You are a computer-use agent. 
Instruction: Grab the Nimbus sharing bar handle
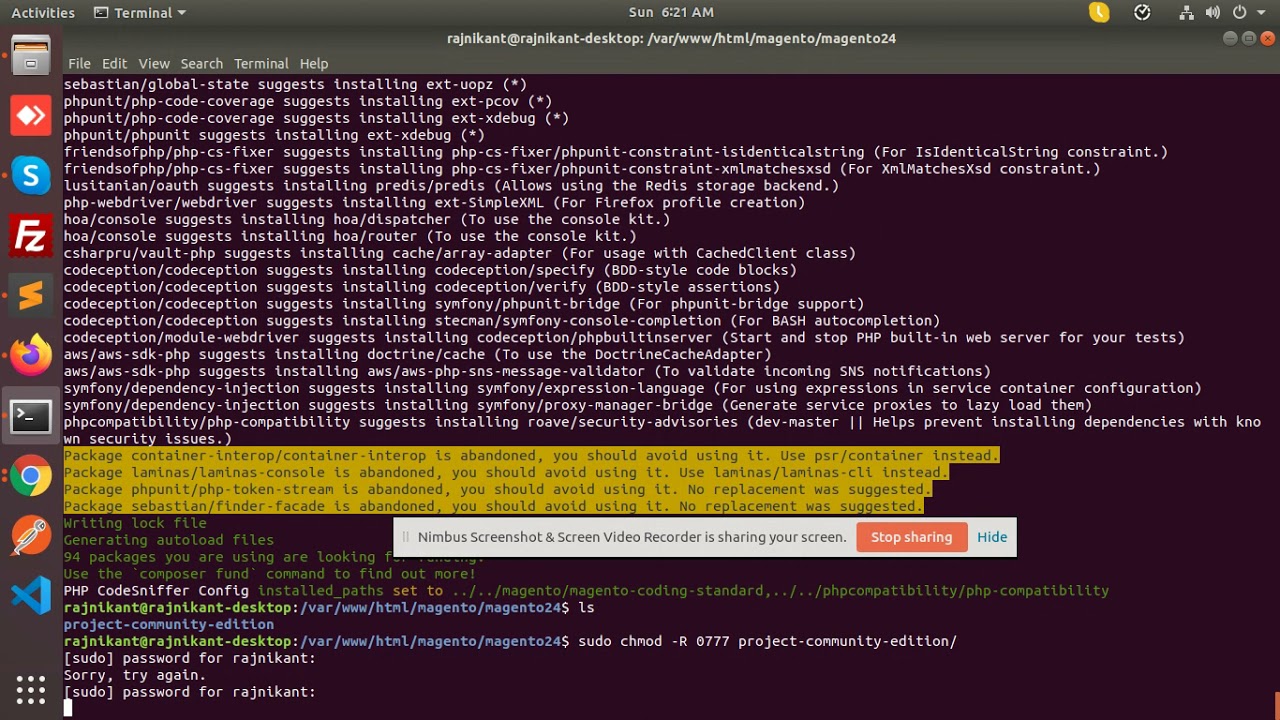click(405, 537)
